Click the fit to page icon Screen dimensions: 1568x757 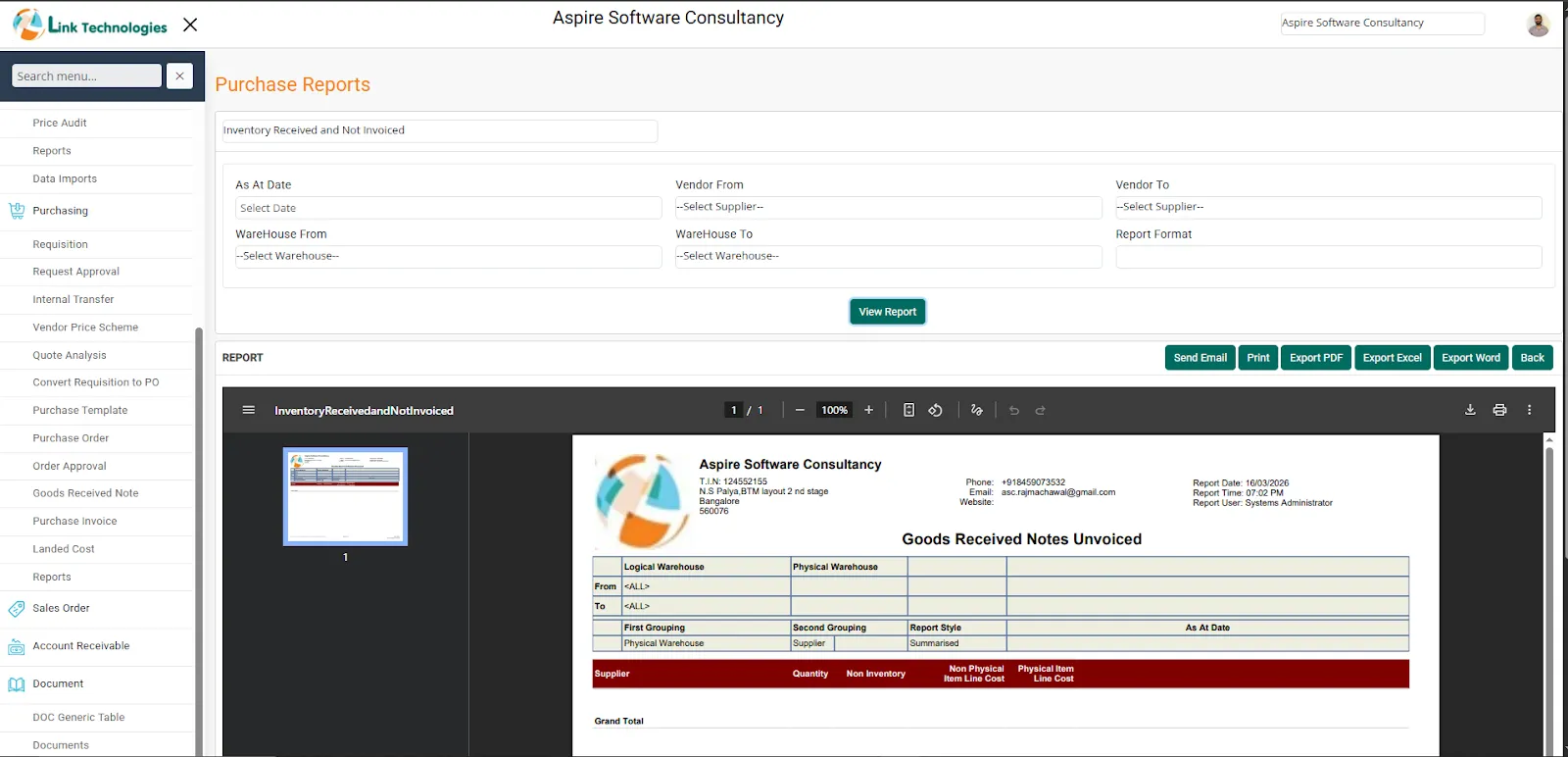908,410
